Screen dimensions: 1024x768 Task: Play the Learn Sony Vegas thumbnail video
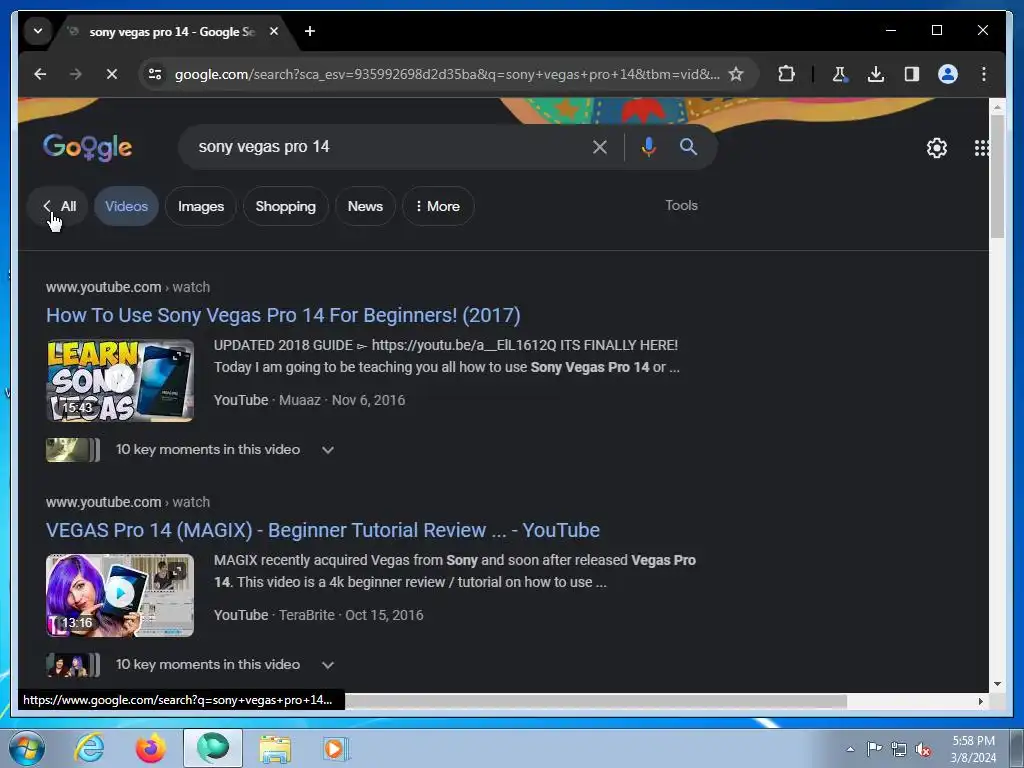click(120, 381)
